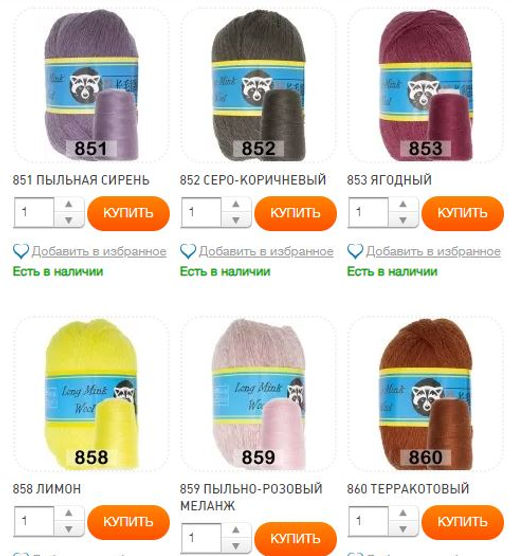Image resolution: width=512 pixels, height=556 pixels.
Task: Increase quantity arrow for 853 Ягодный
Action: 403,204
